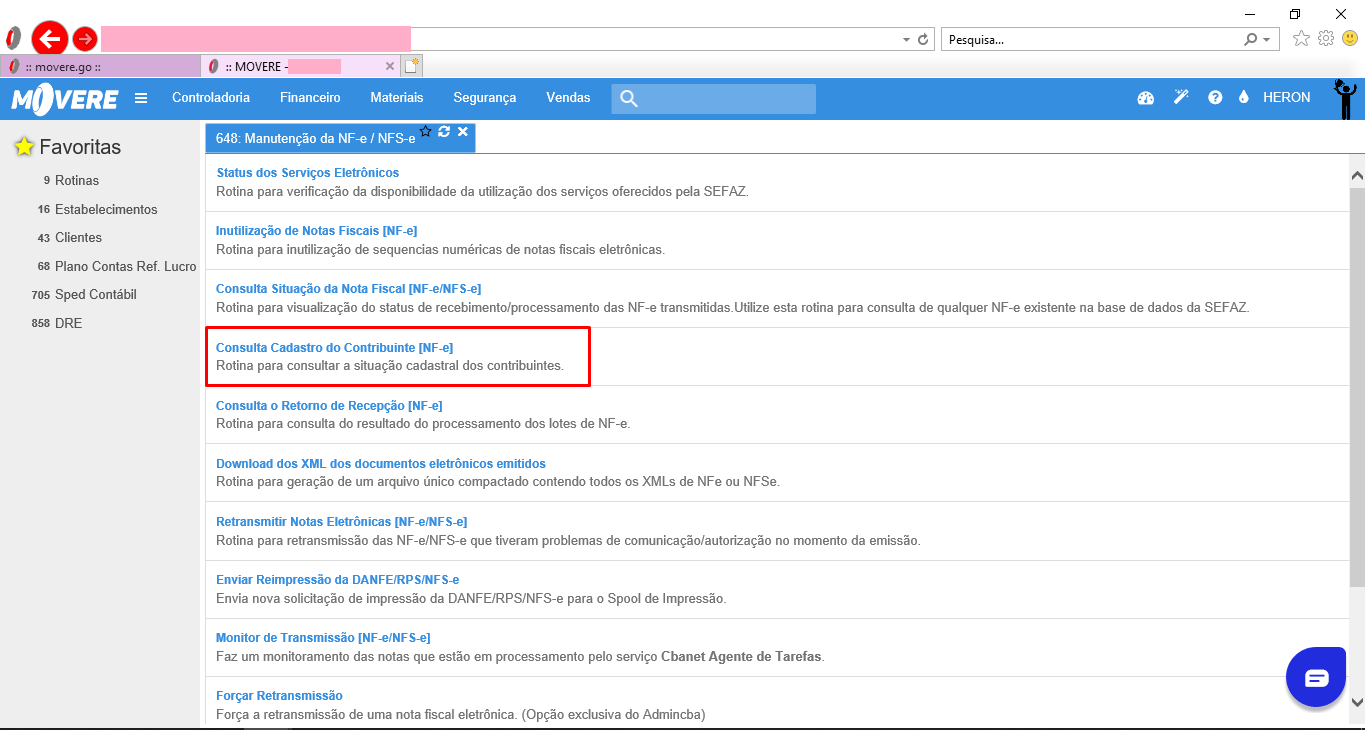Click the site icon left of back button

pos(14,39)
